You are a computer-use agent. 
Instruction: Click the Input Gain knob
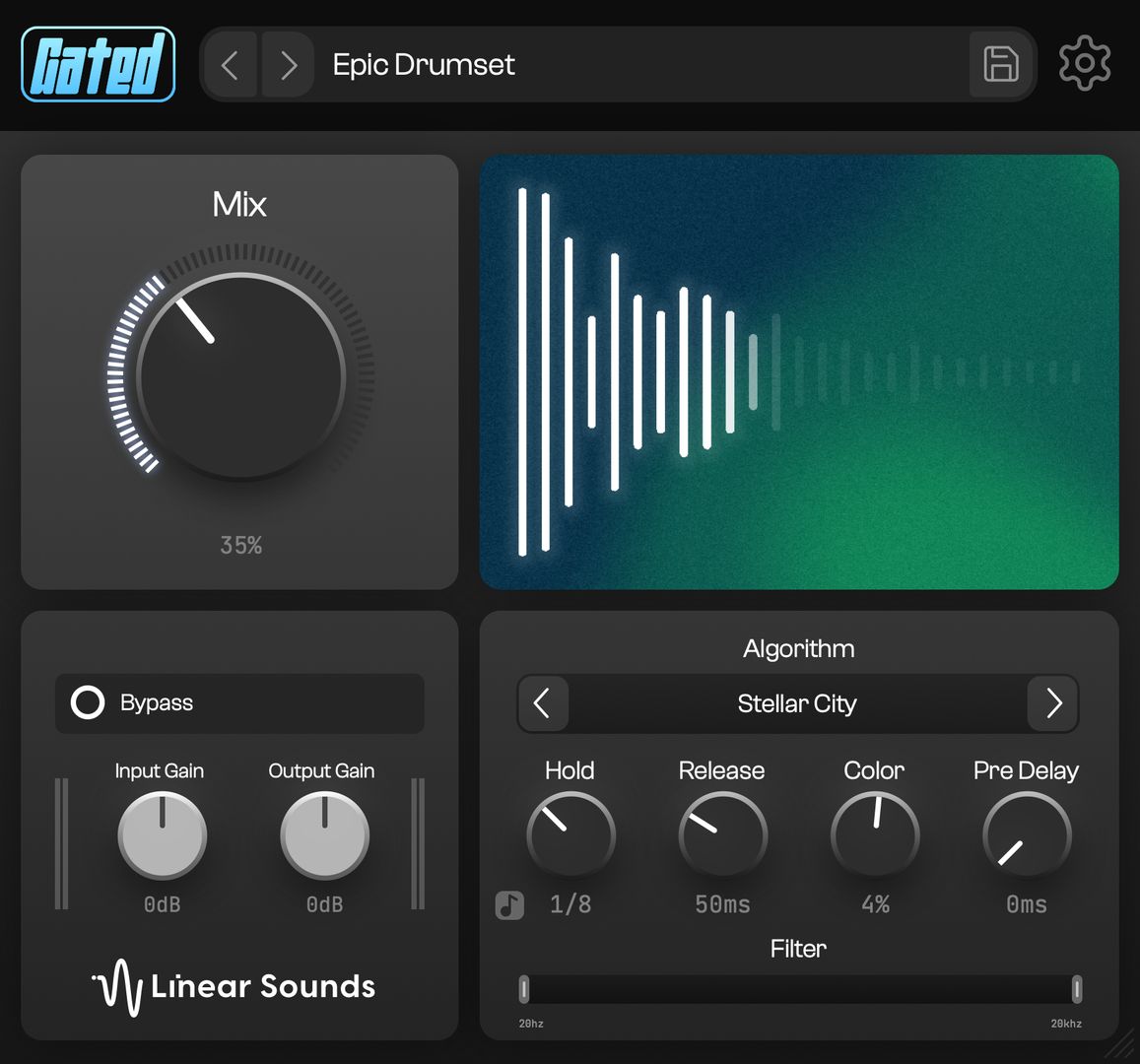162,835
